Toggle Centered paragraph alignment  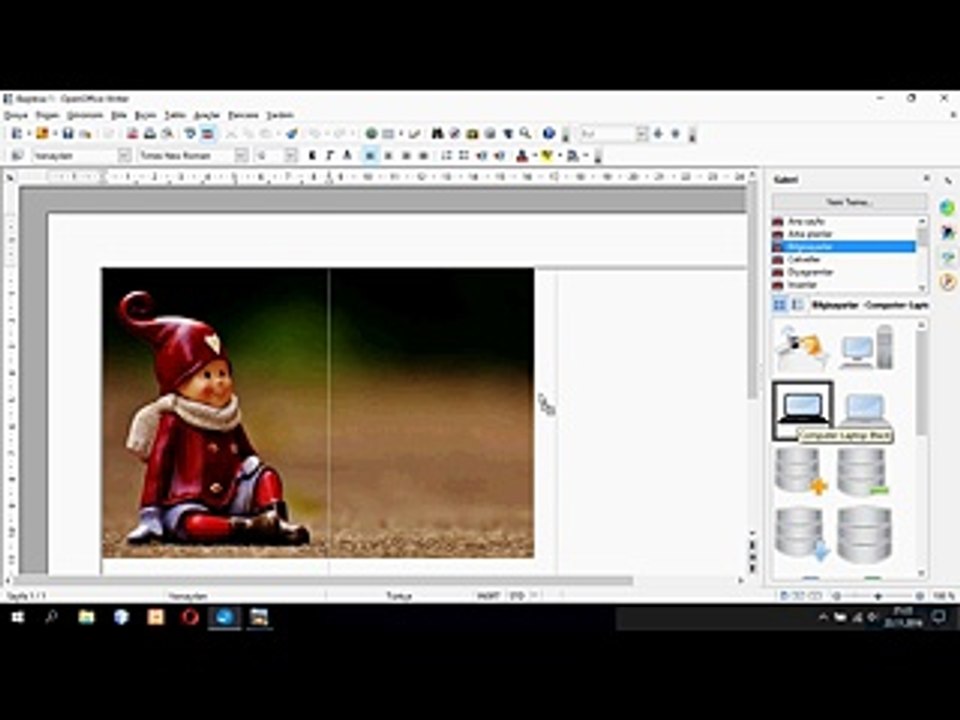point(388,156)
